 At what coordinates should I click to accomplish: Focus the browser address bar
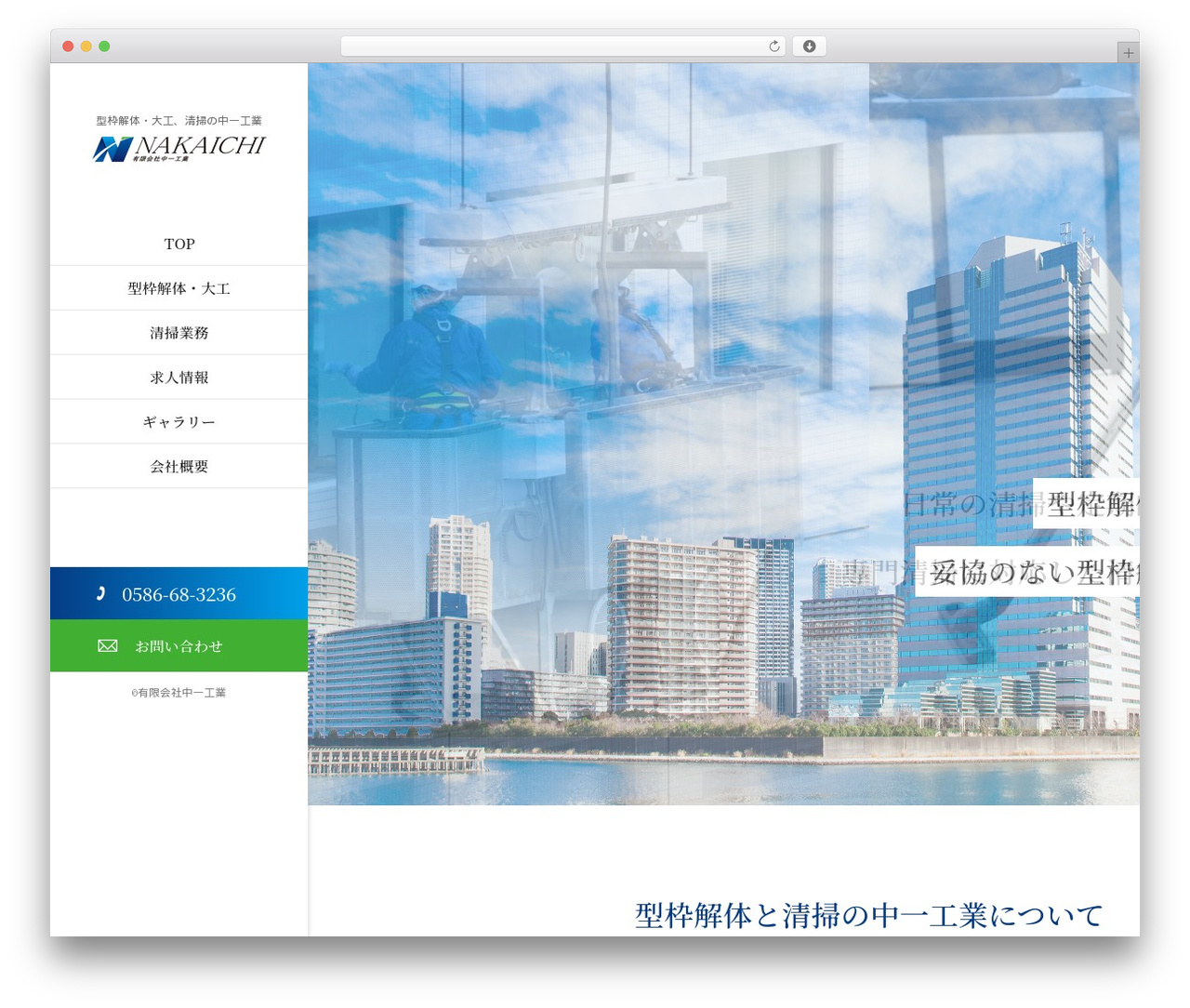562,46
